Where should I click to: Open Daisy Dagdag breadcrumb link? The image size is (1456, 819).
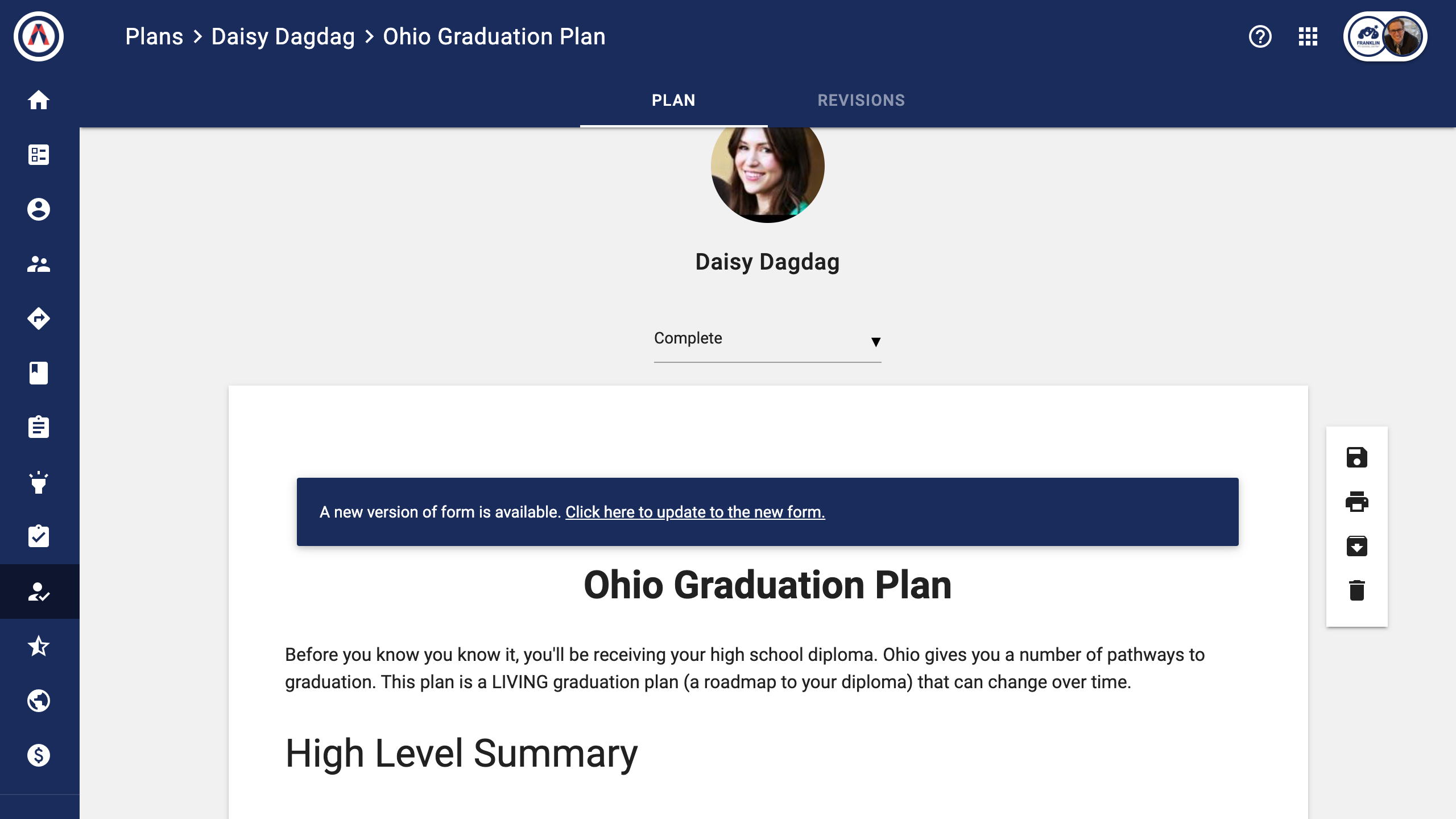tap(283, 36)
